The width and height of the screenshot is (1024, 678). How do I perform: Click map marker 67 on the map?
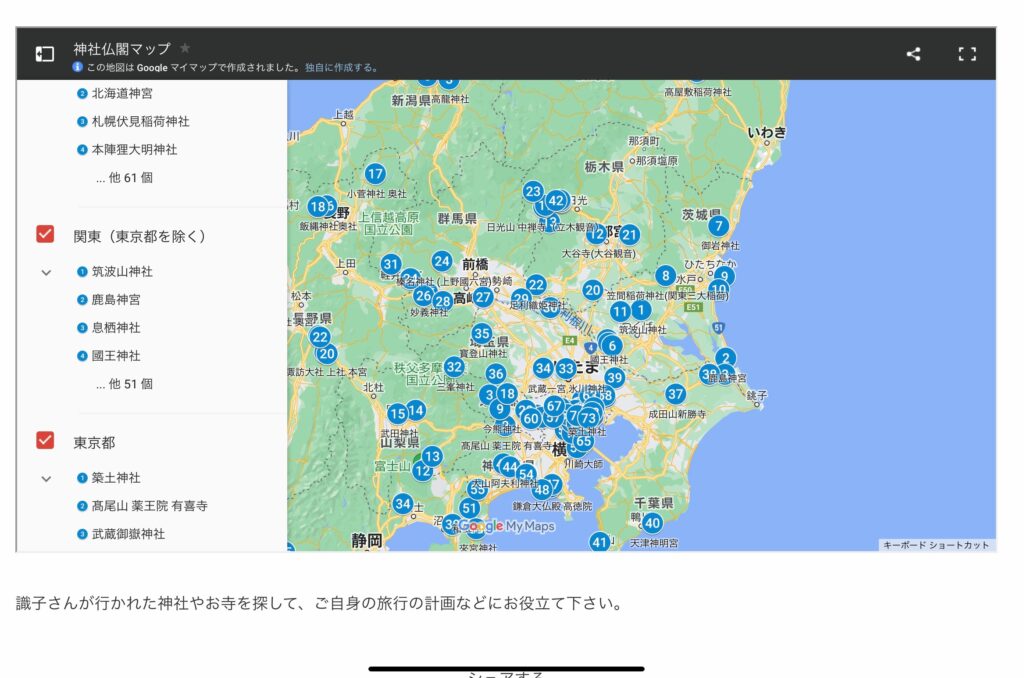click(x=554, y=406)
